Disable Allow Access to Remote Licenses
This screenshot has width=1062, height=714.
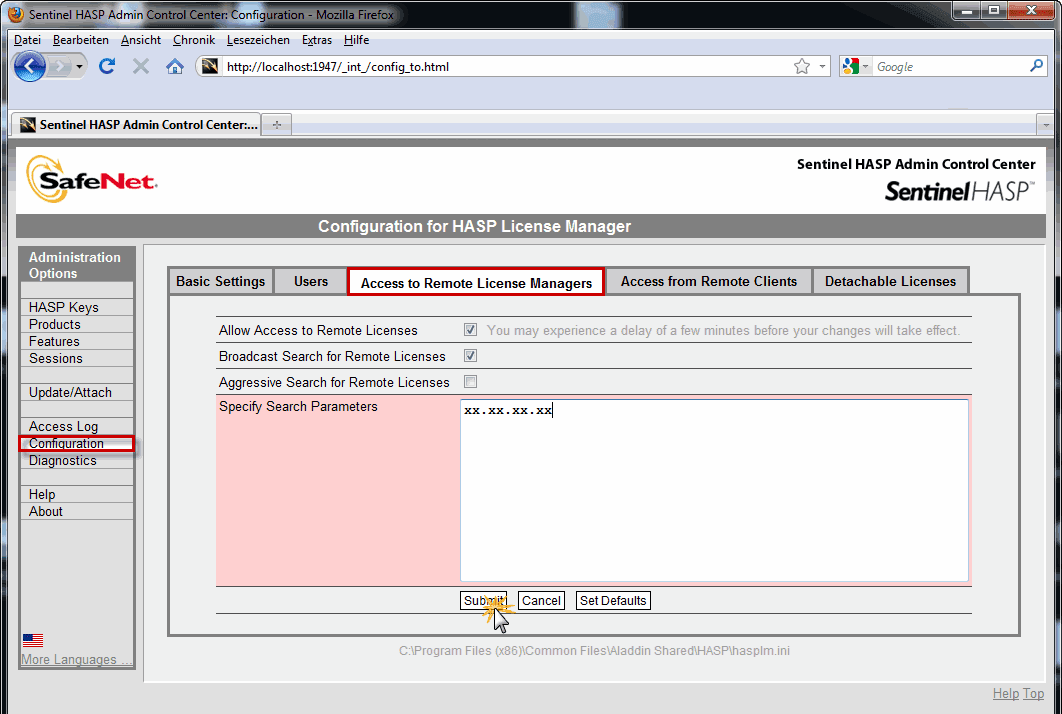point(469,330)
